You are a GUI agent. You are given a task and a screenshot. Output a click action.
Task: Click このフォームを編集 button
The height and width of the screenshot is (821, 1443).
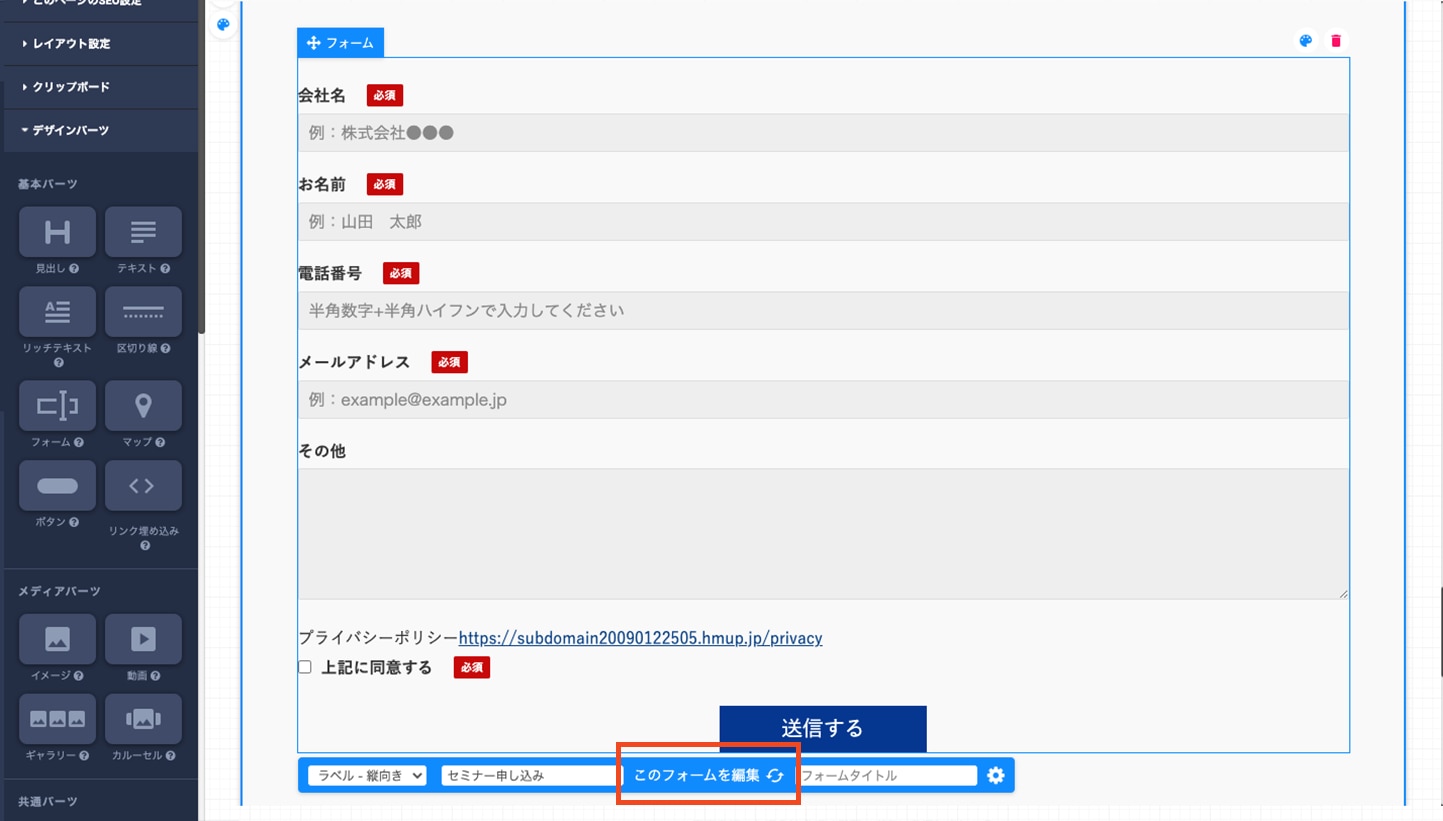point(708,775)
